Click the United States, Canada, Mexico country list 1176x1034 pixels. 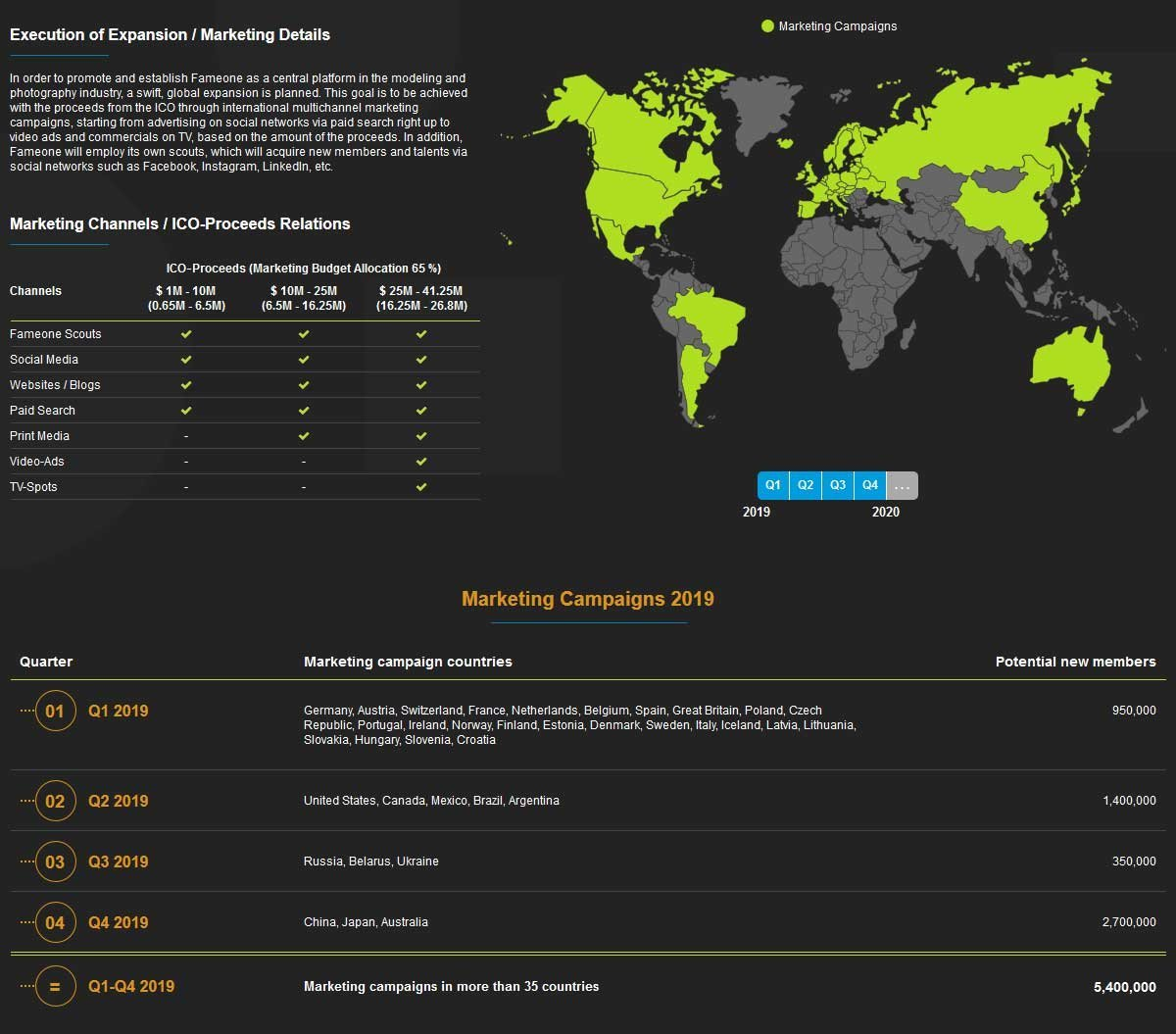coord(431,801)
